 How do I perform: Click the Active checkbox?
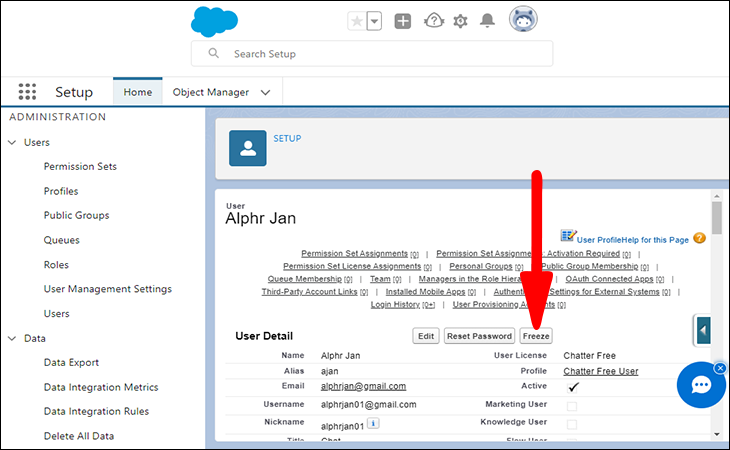pyautogui.click(x=573, y=387)
